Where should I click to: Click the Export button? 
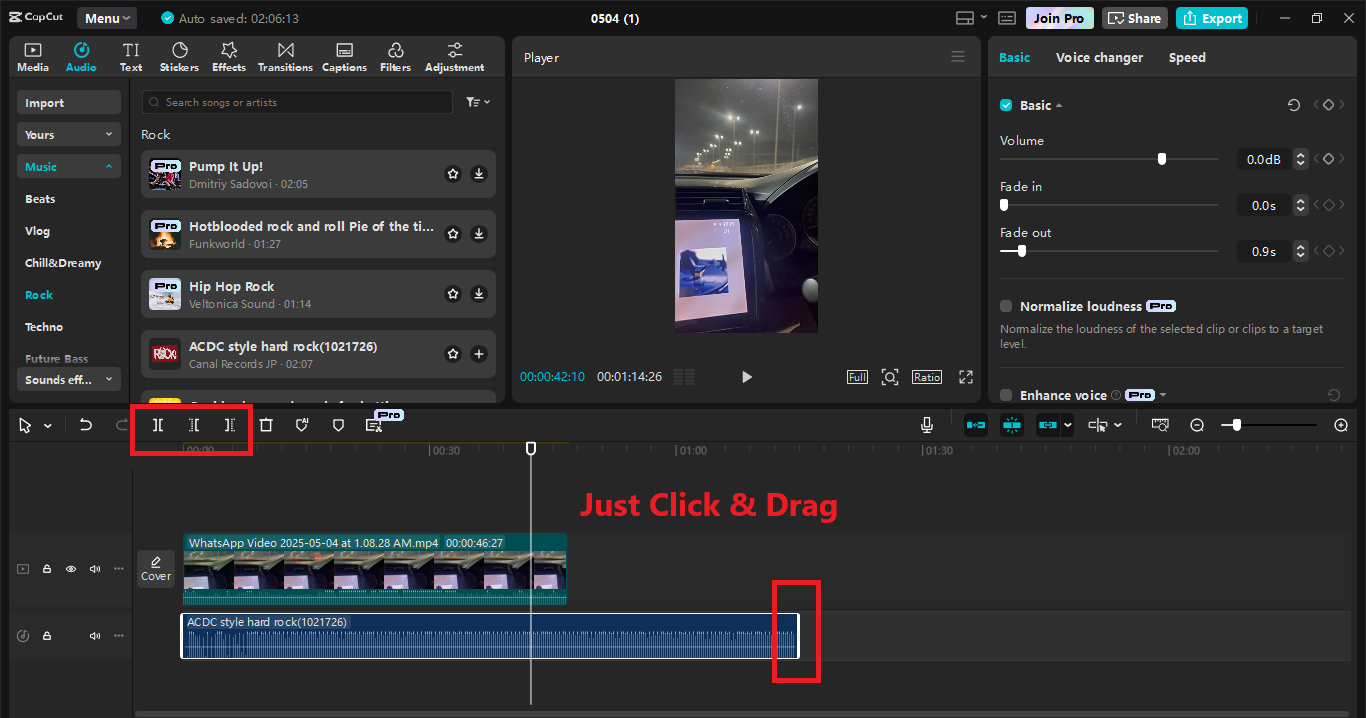point(1212,18)
